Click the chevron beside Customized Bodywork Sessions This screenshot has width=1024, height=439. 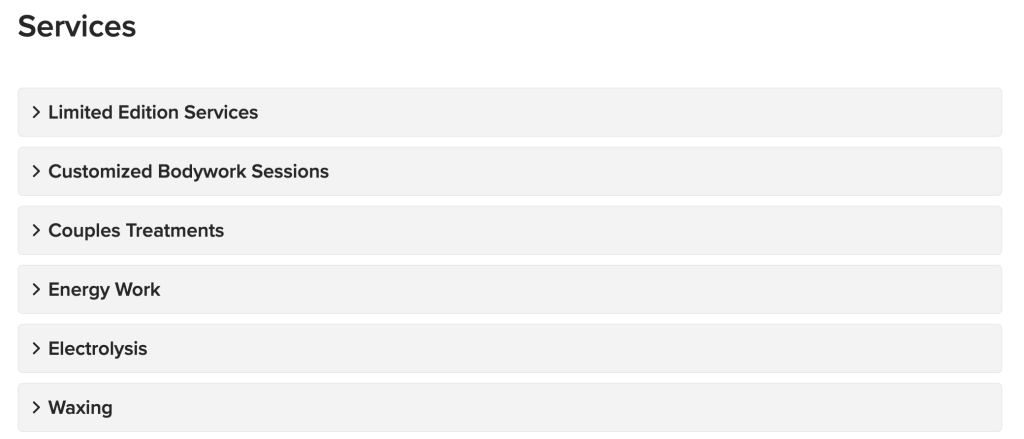coord(37,171)
